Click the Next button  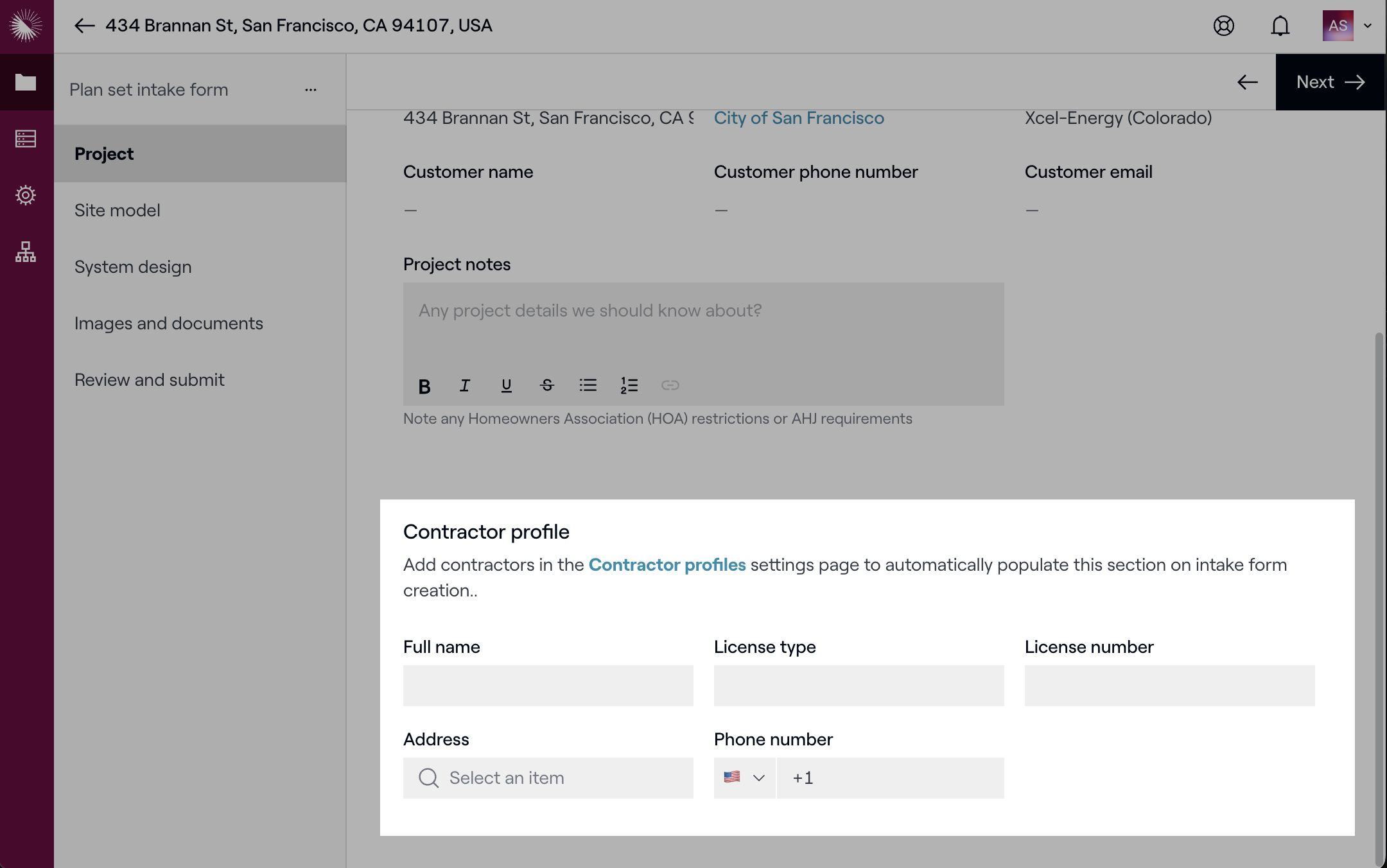(1330, 82)
